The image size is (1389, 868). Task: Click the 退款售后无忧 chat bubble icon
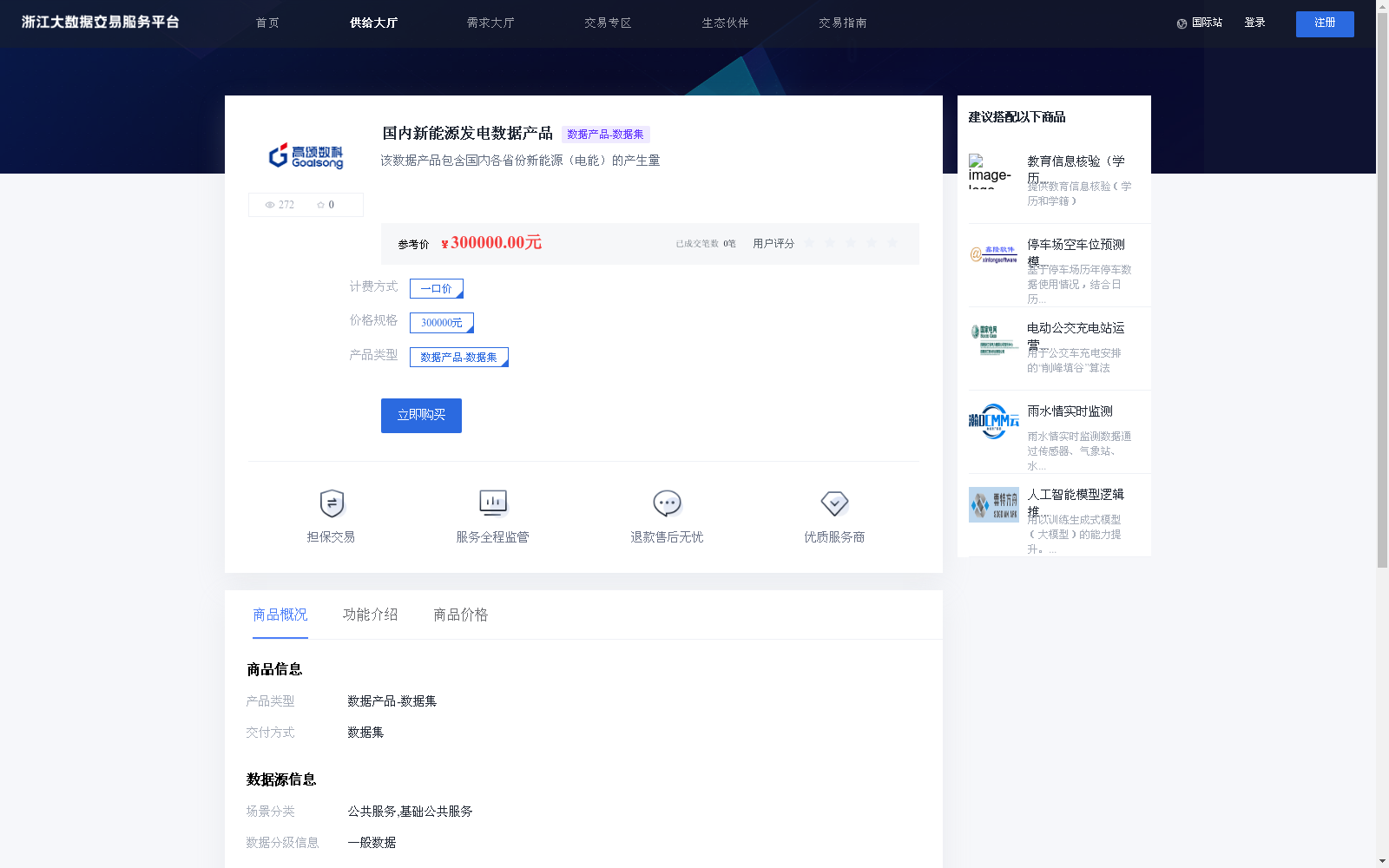667,503
